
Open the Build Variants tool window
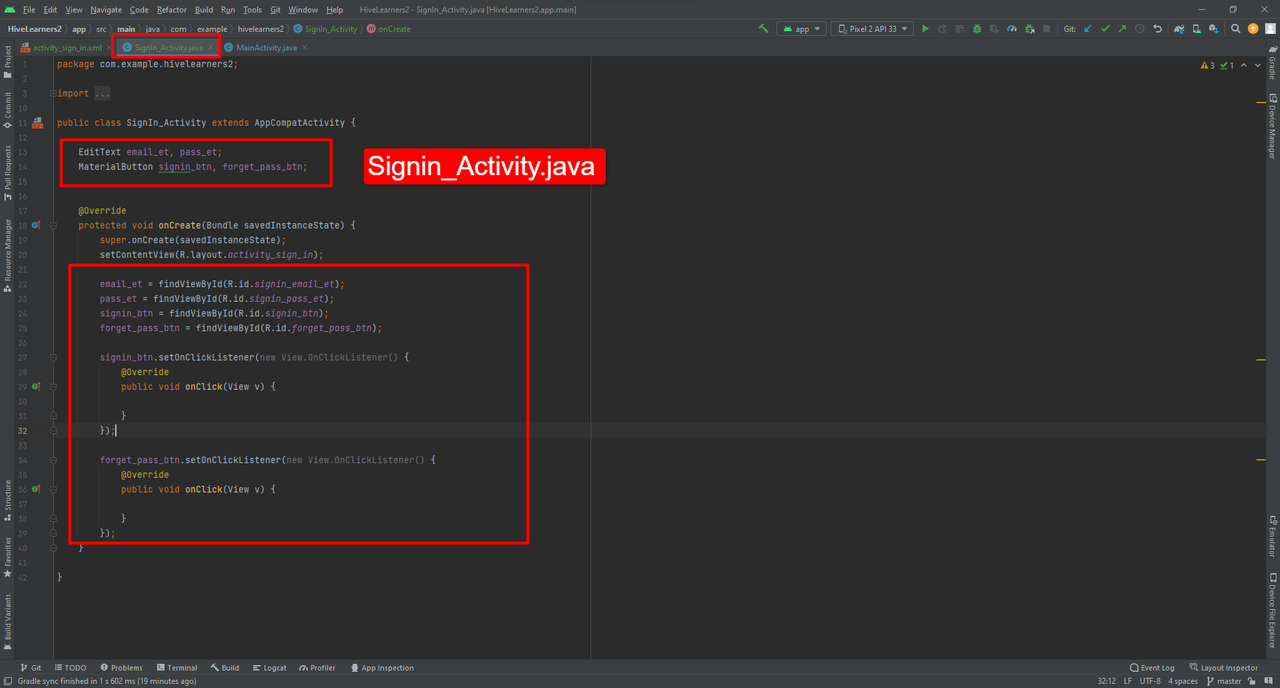coord(8,622)
